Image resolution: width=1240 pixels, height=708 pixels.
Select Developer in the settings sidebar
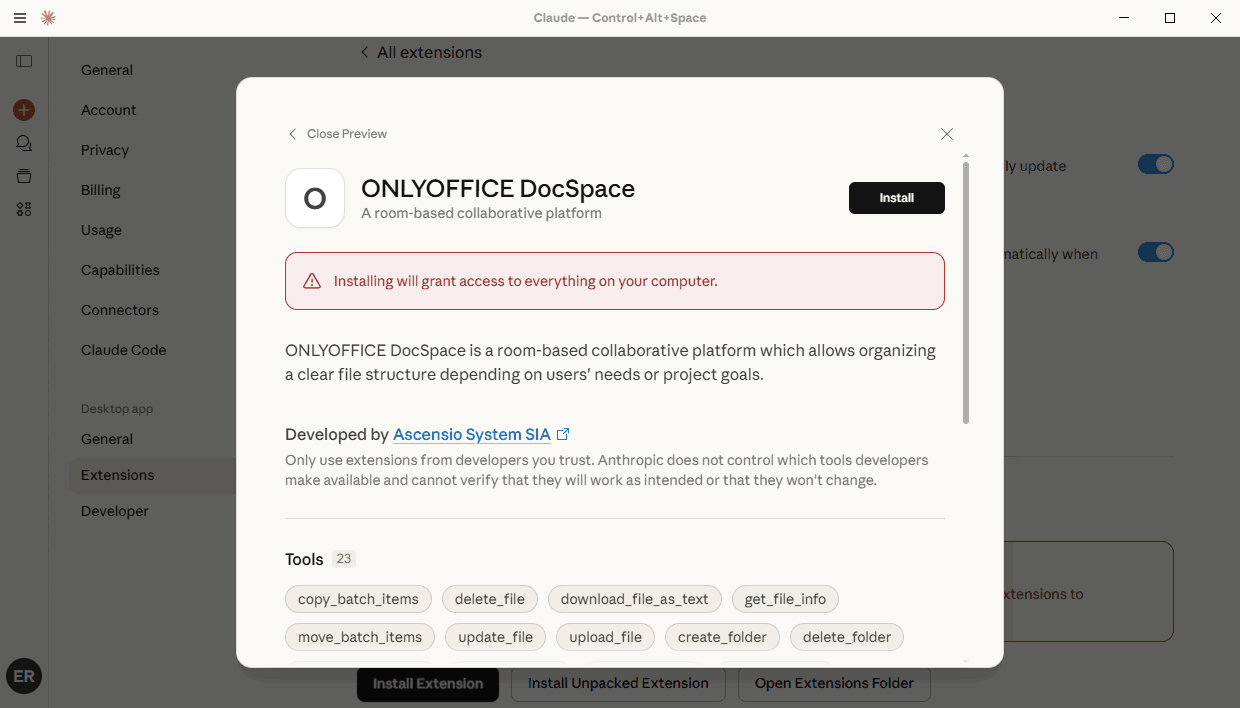(115, 511)
